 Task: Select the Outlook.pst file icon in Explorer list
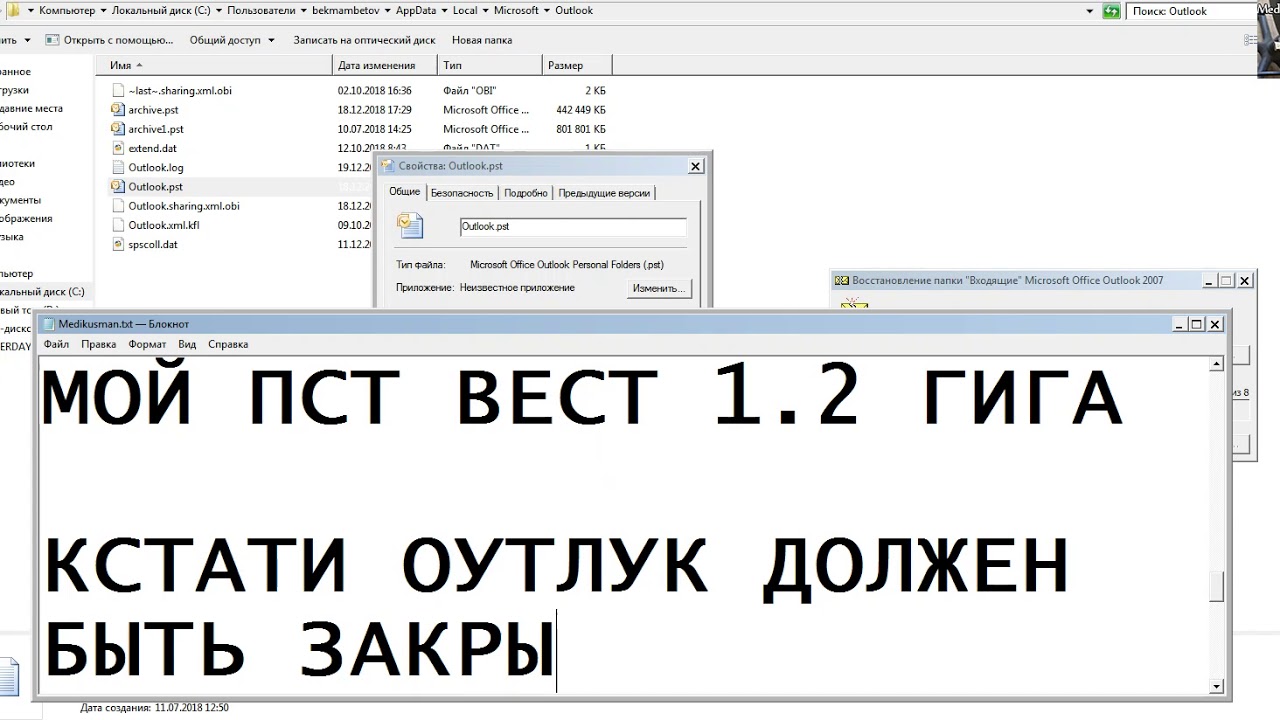(117, 186)
